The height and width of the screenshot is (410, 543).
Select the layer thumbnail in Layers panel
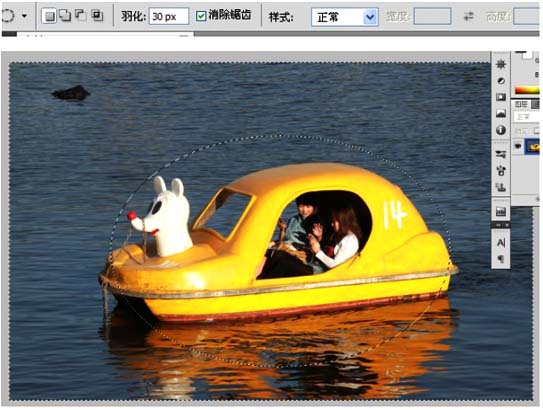tap(532, 146)
